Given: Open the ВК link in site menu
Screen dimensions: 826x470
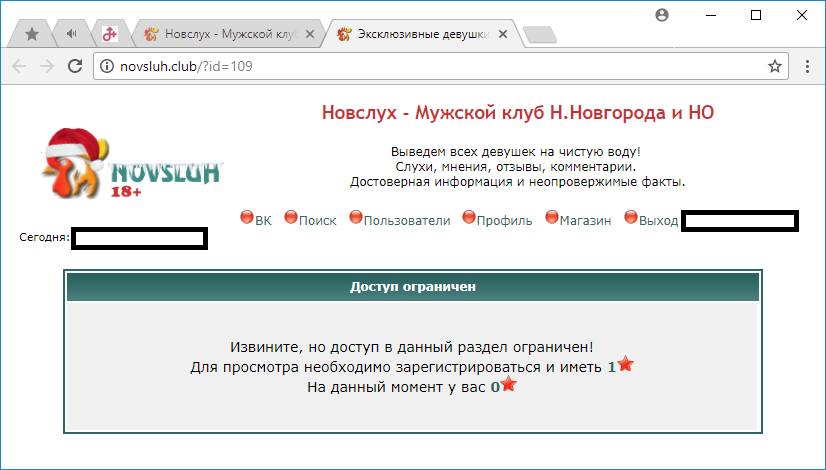Looking at the screenshot, I should coord(263,221).
